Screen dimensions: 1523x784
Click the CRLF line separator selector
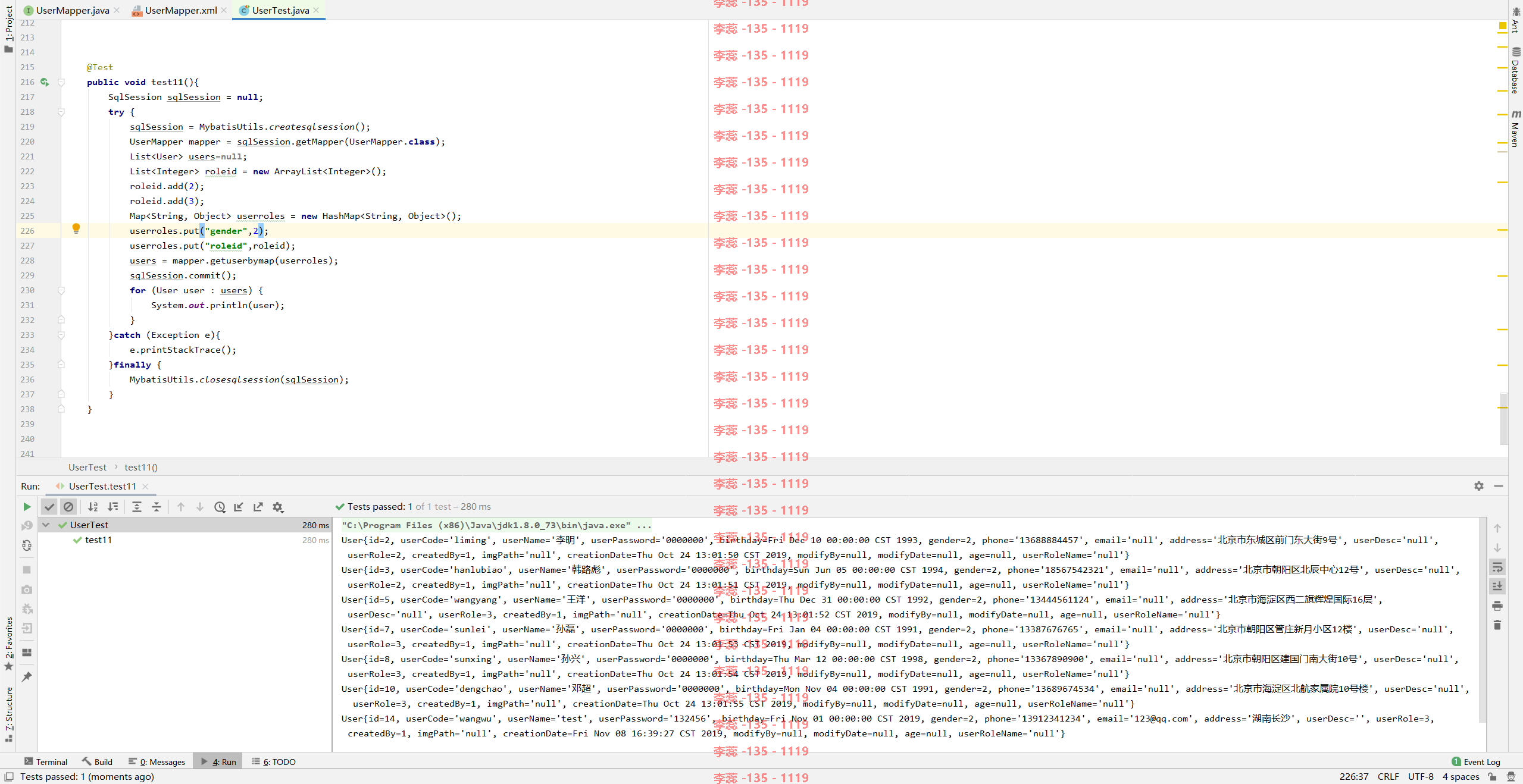1388,776
